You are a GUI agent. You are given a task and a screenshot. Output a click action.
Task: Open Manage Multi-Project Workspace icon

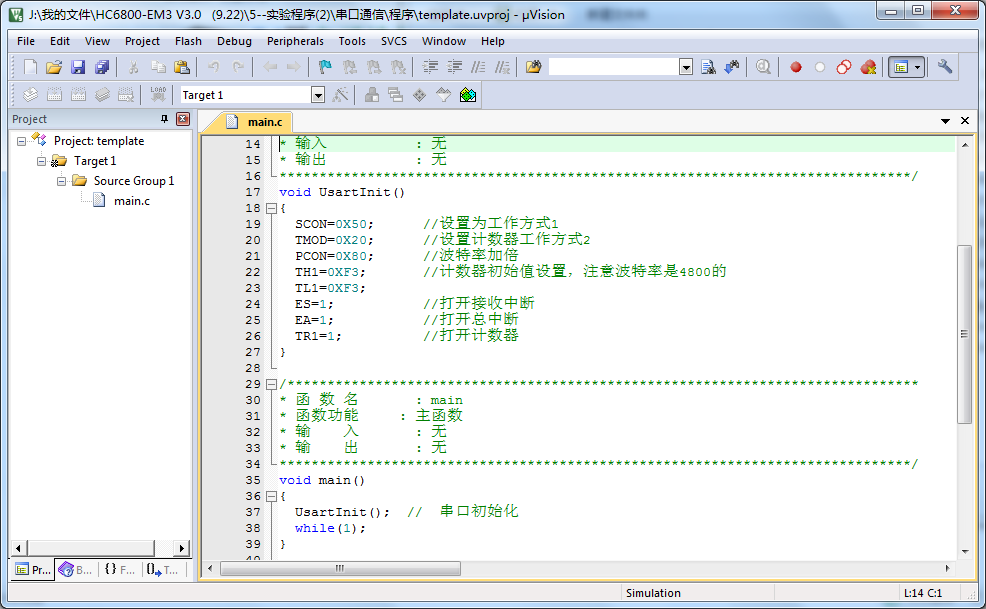[396, 95]
